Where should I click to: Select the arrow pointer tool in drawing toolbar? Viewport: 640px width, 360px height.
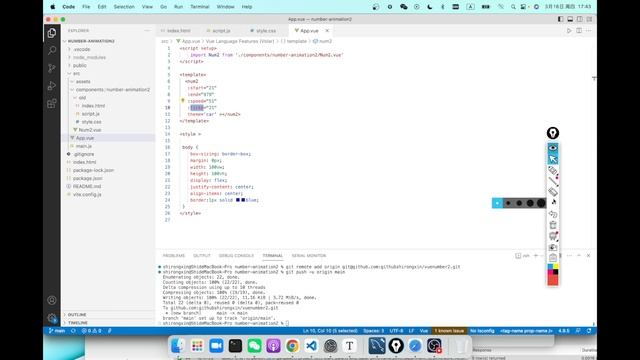pyautogui.click(x=553, y=159)
